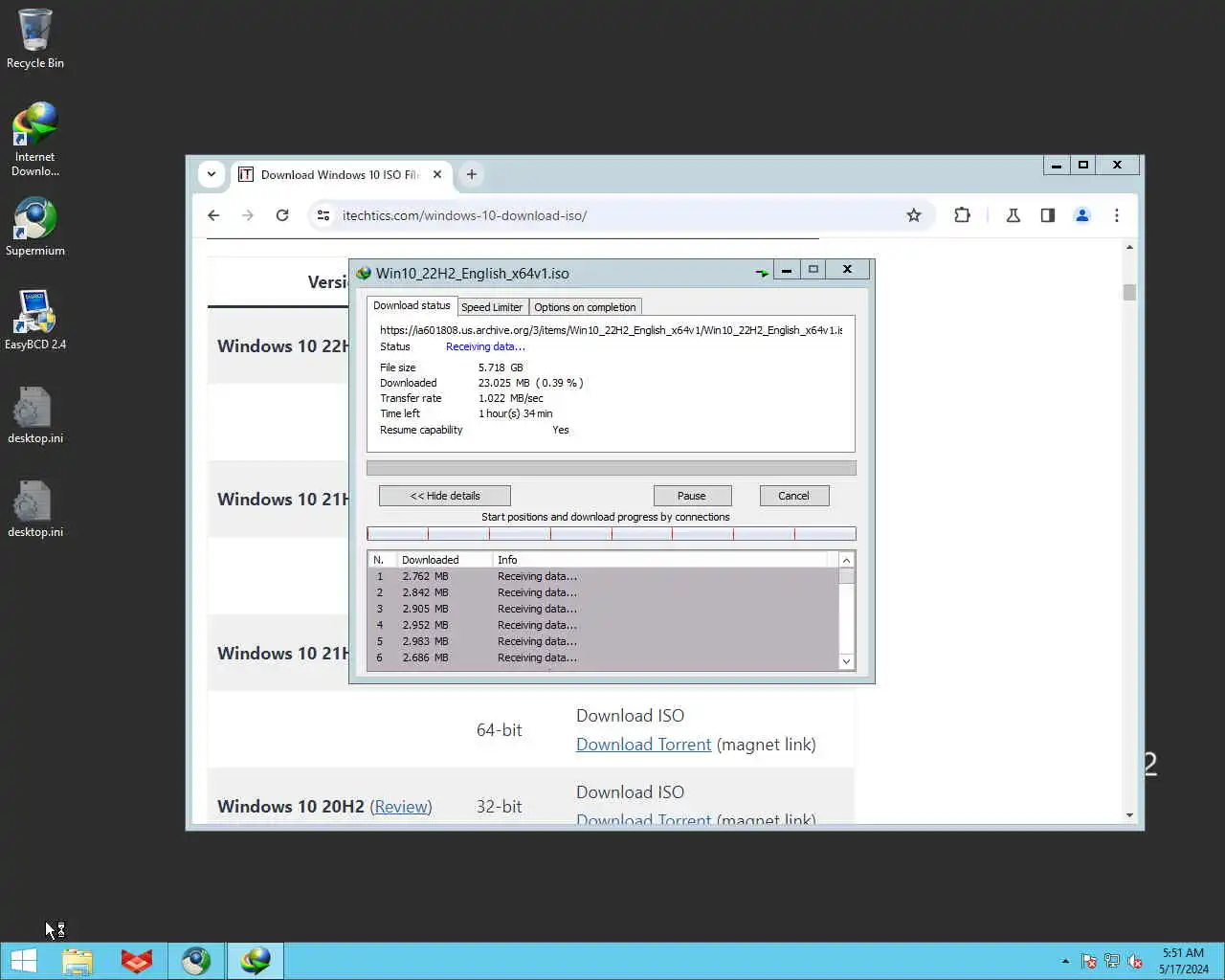This screenshot has width=1225, height=980.
Task: Select connection row 6 with 2.686 MB
Action: [x=603, y=657]
